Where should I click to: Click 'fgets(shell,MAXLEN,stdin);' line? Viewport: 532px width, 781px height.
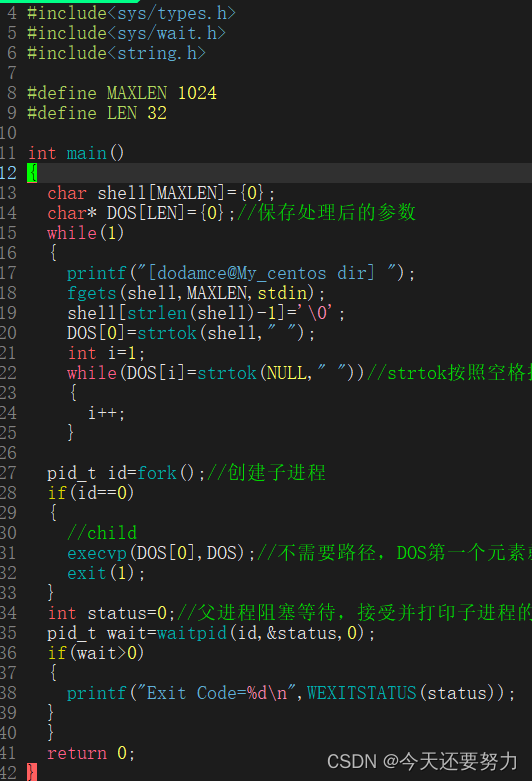196,293
